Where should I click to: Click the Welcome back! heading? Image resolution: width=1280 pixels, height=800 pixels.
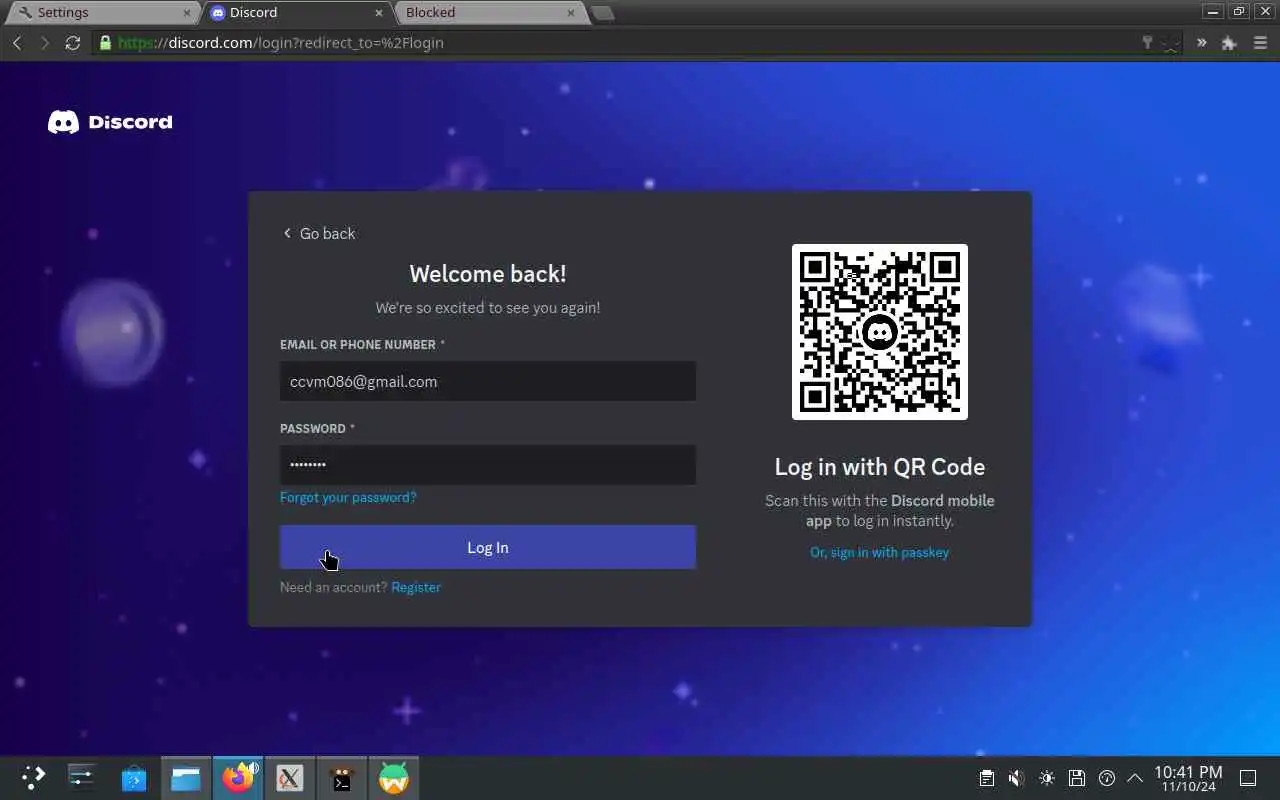(x=488, y=273)
